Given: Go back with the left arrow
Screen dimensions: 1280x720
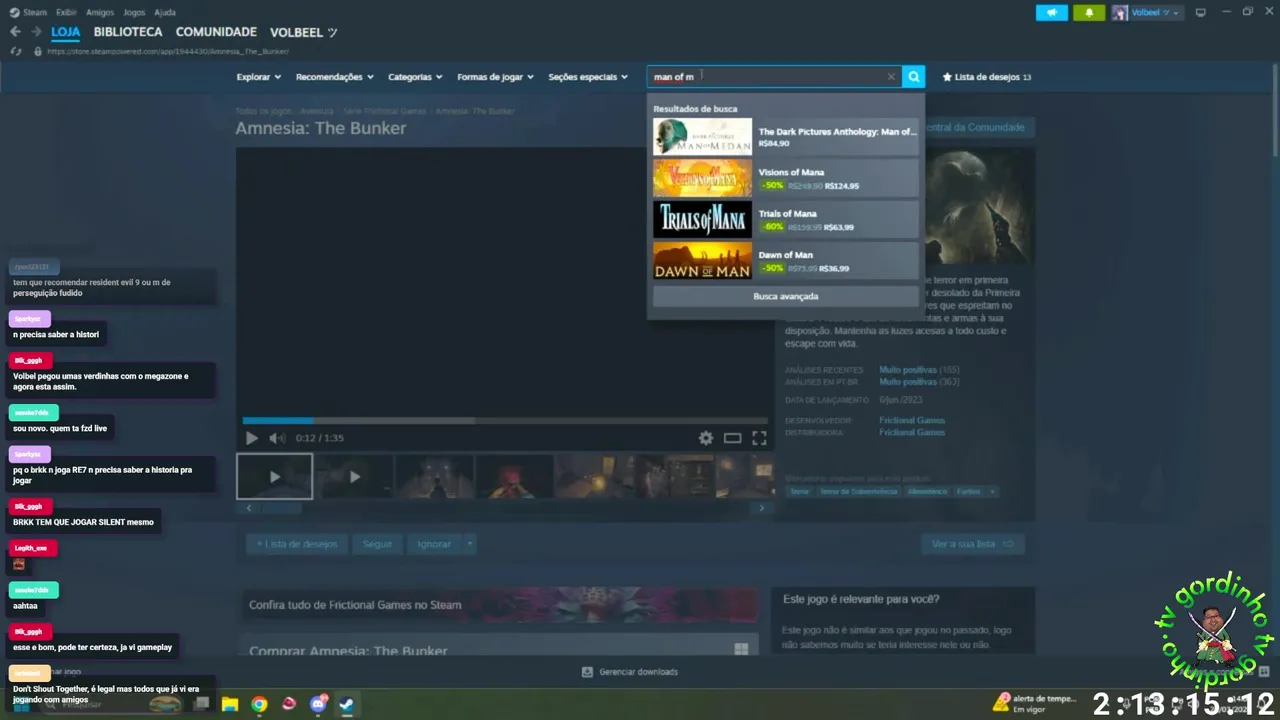Looking at the screenshot, I should 15,32.
